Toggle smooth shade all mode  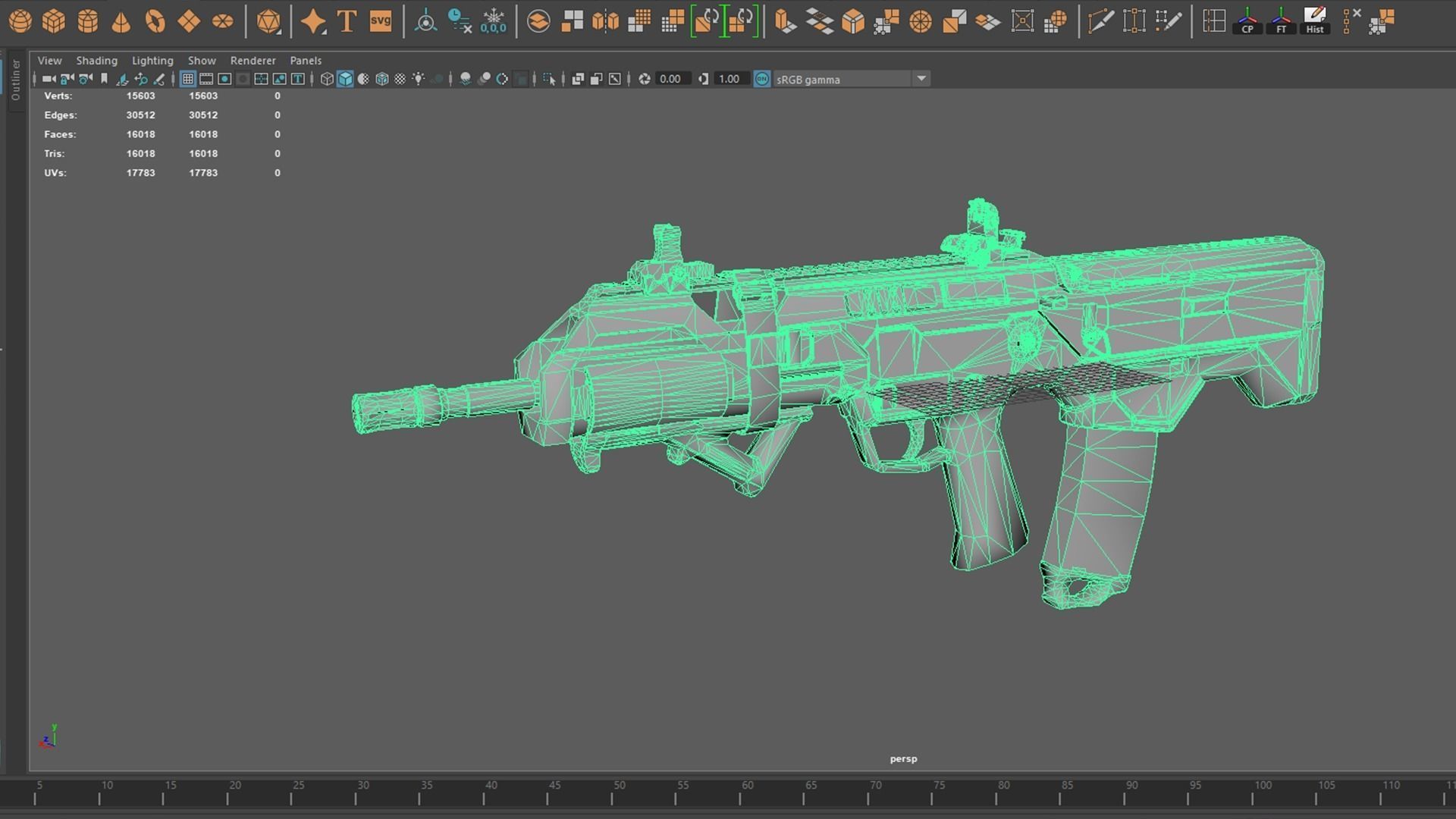point(345,79)
